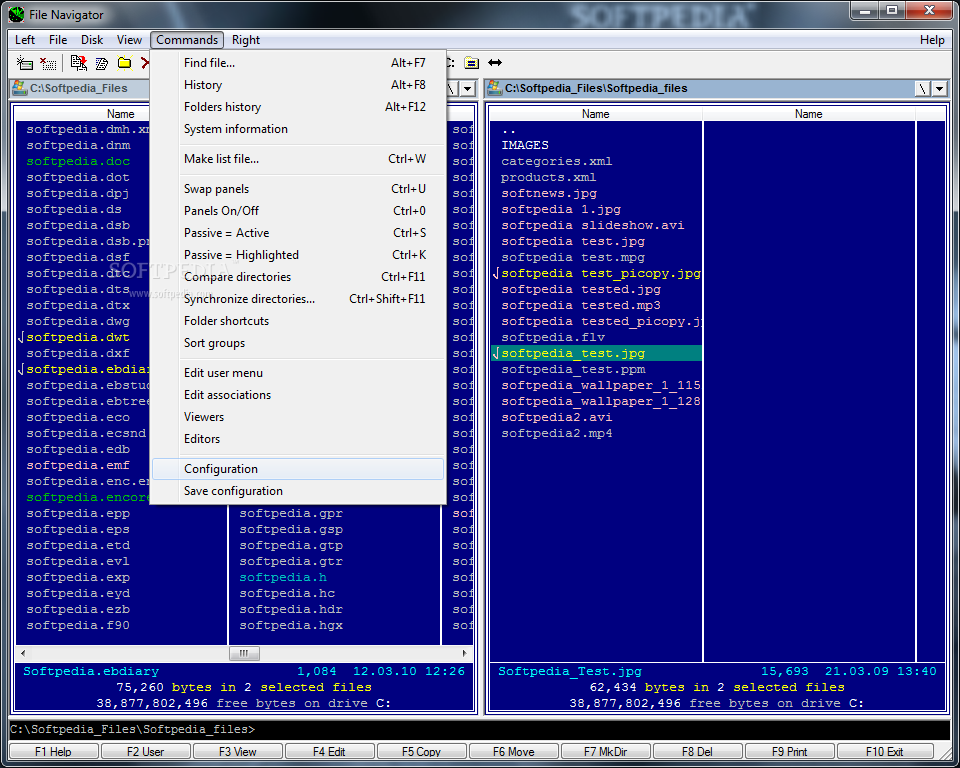
Task: Click the swap panels double-arrow icon
Action: [495, 62]
